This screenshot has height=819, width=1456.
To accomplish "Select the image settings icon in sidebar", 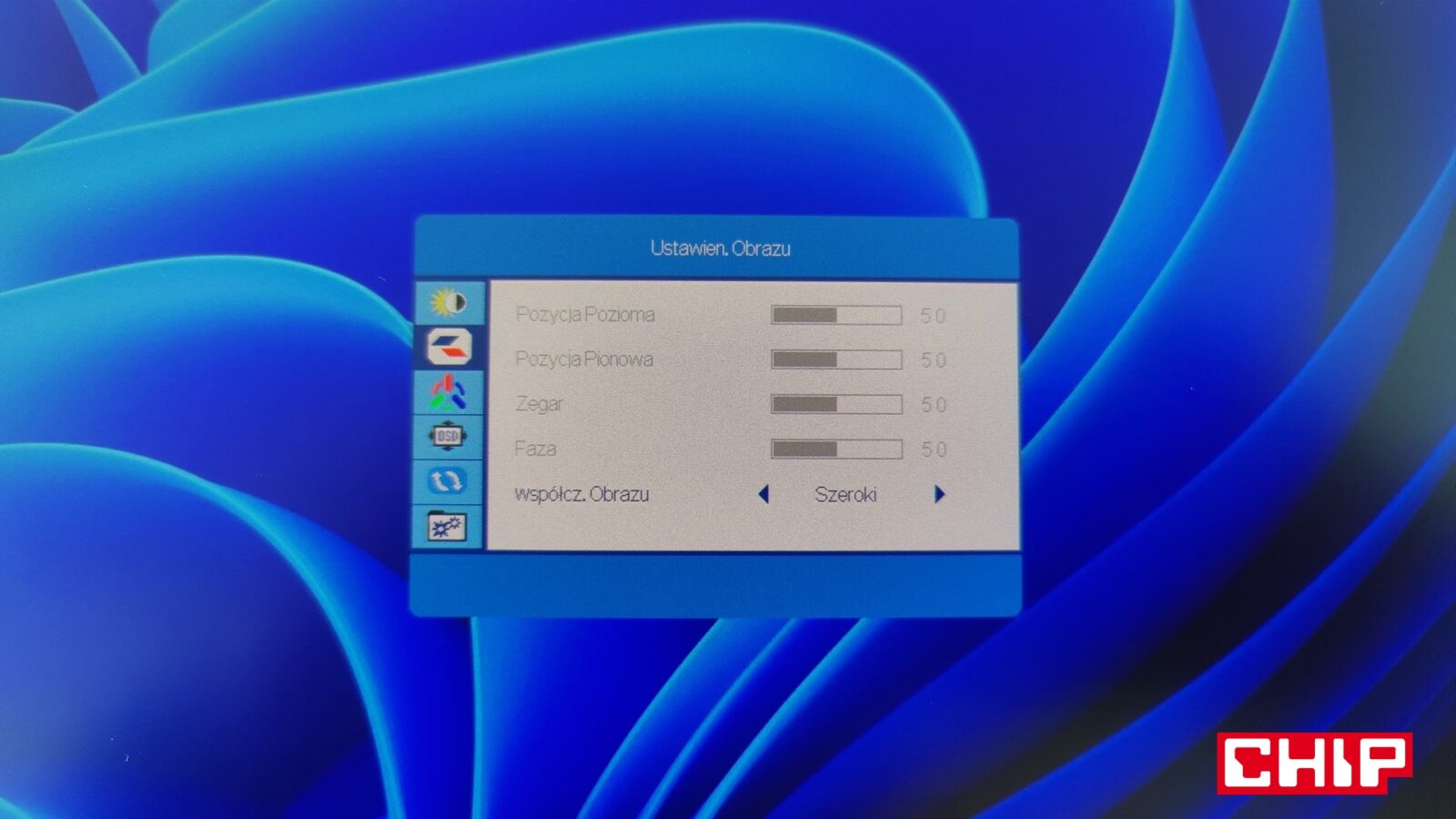I will [x=450, y=347].
